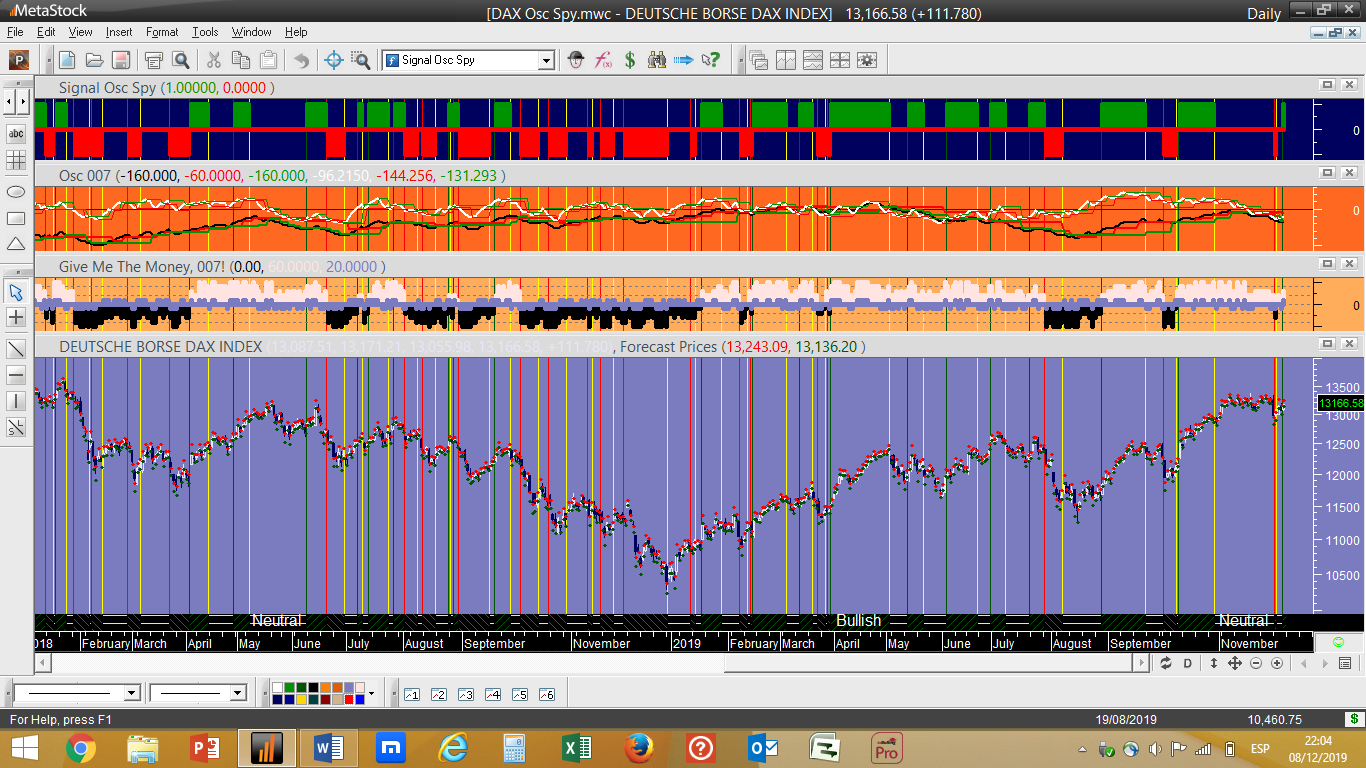Viewport: 1366px width, 768px height.
Task: Open the System Tester dollar icon
Action: [x=630, y=60]
